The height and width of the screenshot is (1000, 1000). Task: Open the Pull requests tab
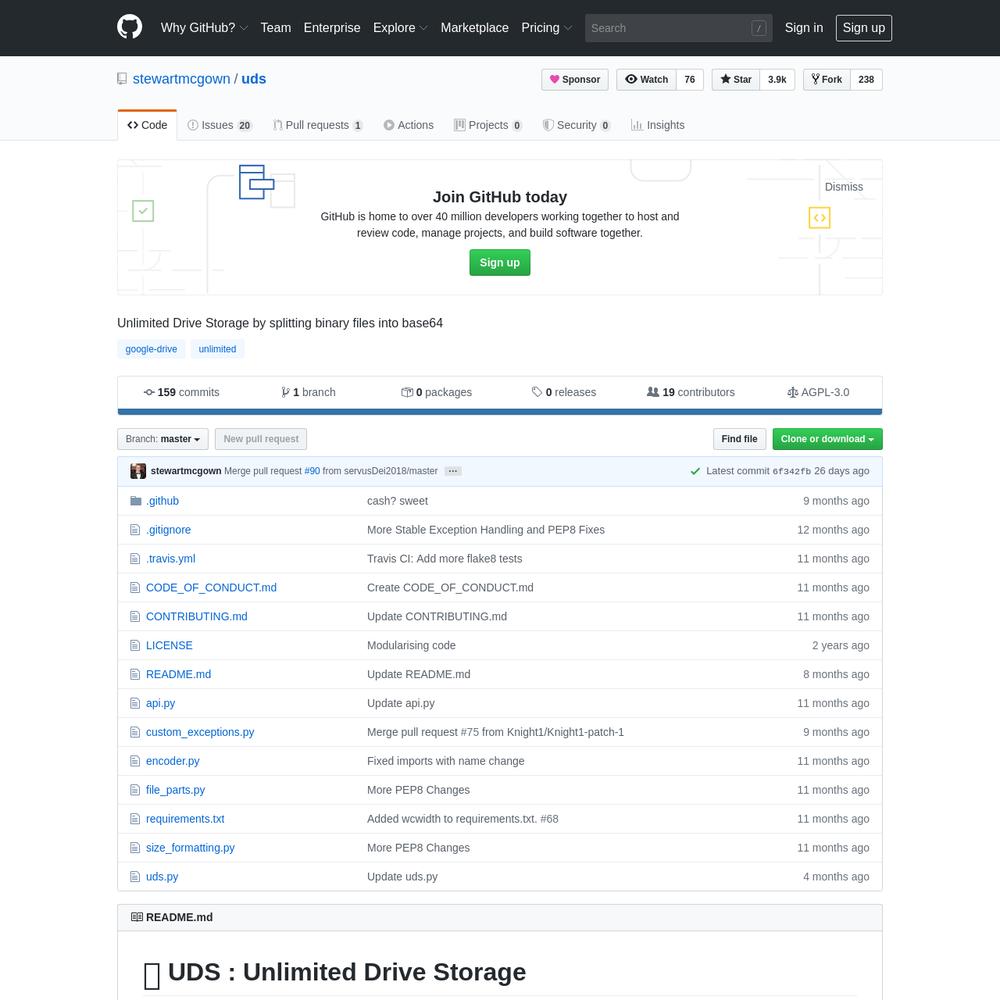[x=318, y=125]
